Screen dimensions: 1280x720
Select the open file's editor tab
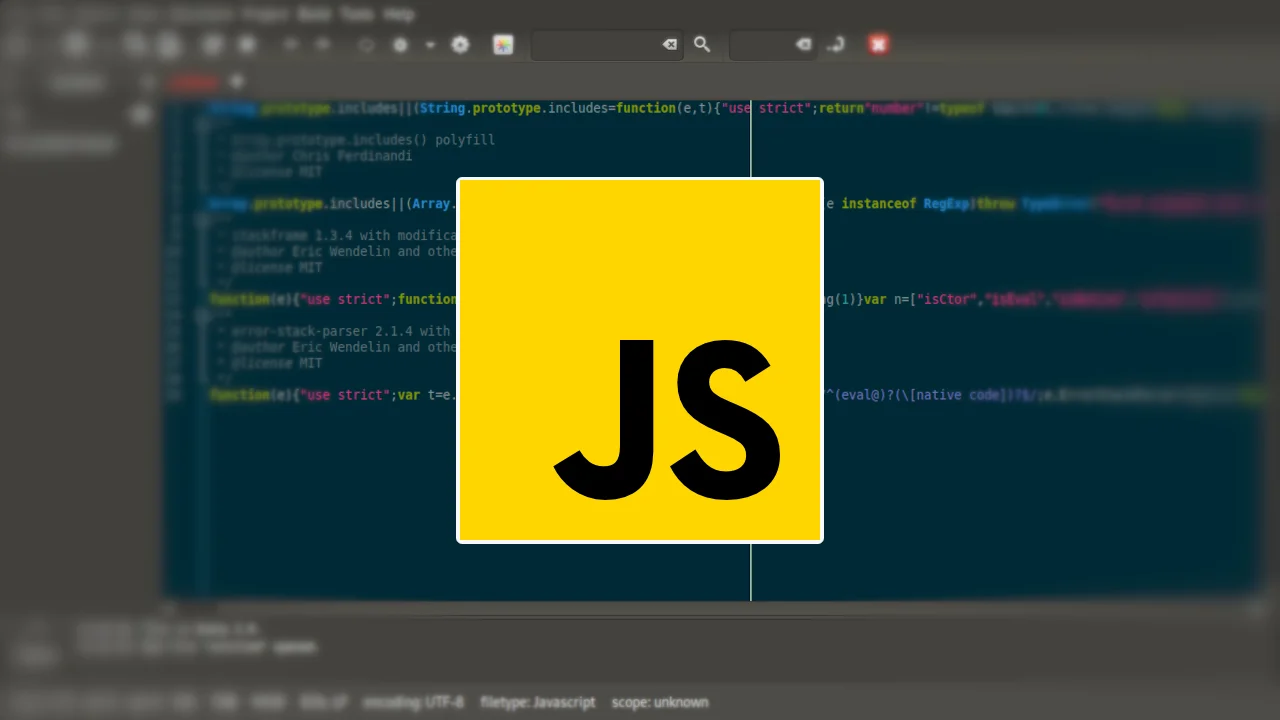(x=193, y=82)
